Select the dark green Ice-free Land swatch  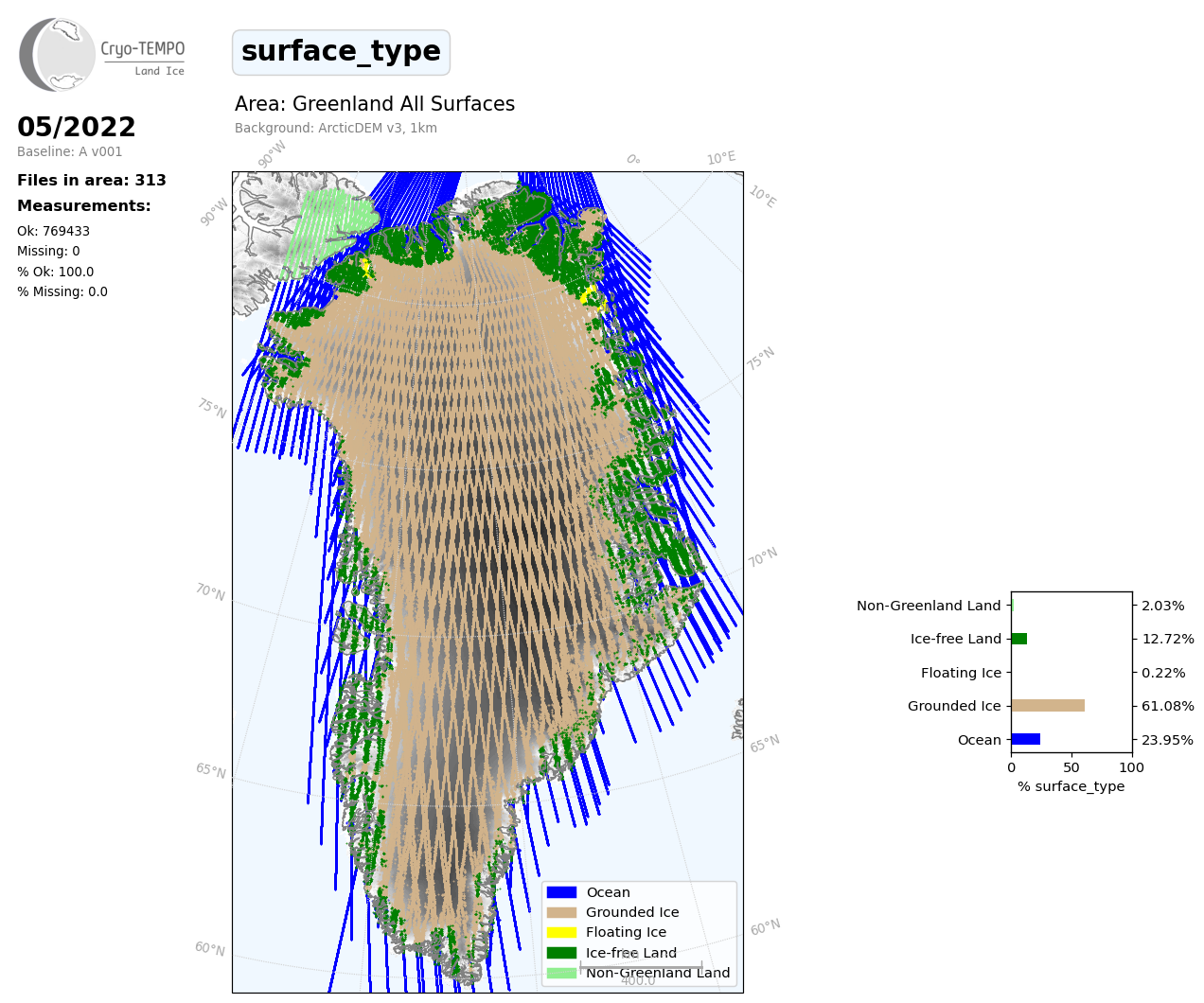[x=561, y=953]
